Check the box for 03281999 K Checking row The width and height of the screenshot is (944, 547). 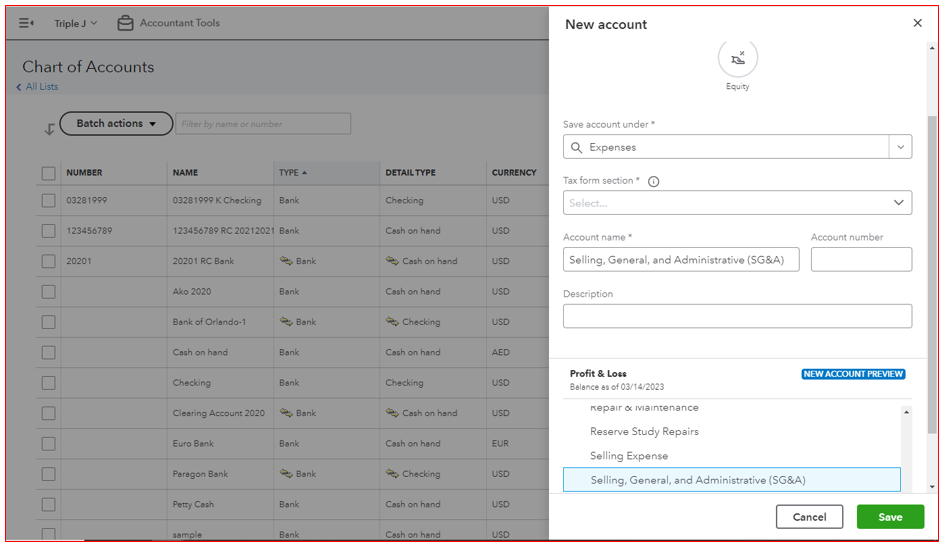pyautogui.click(x=48, y=201)
